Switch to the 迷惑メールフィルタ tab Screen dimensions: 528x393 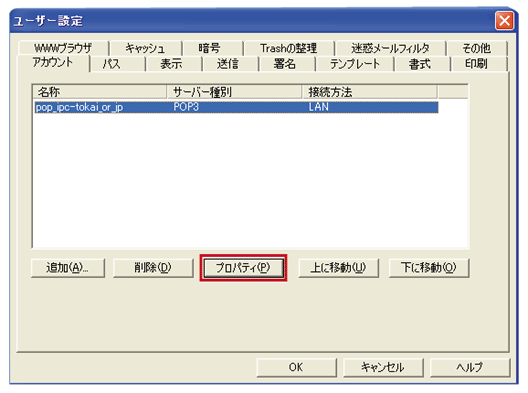click(x=390, y=48)
